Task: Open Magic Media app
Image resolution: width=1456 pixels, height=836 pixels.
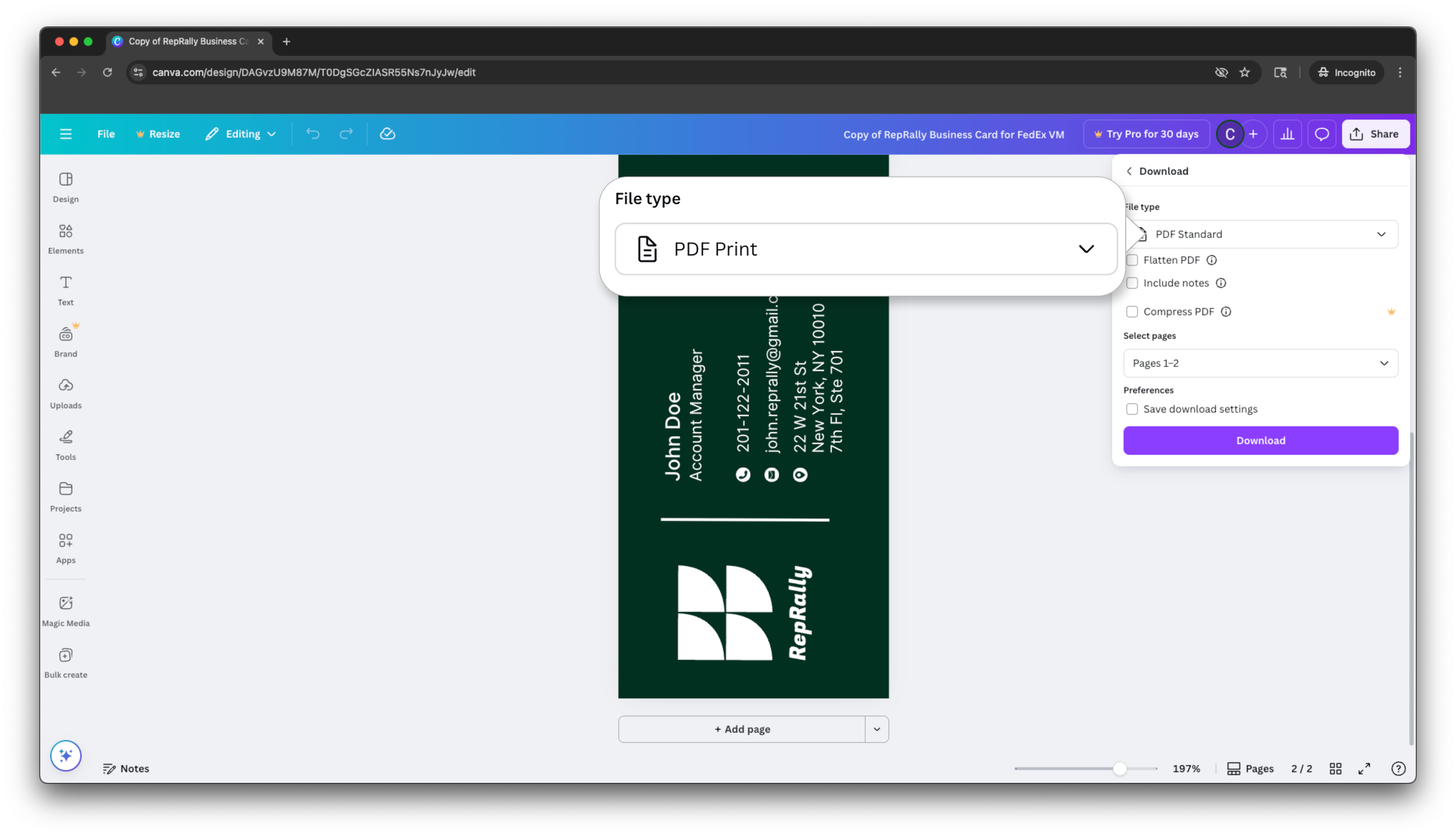Action: (65, 611)
